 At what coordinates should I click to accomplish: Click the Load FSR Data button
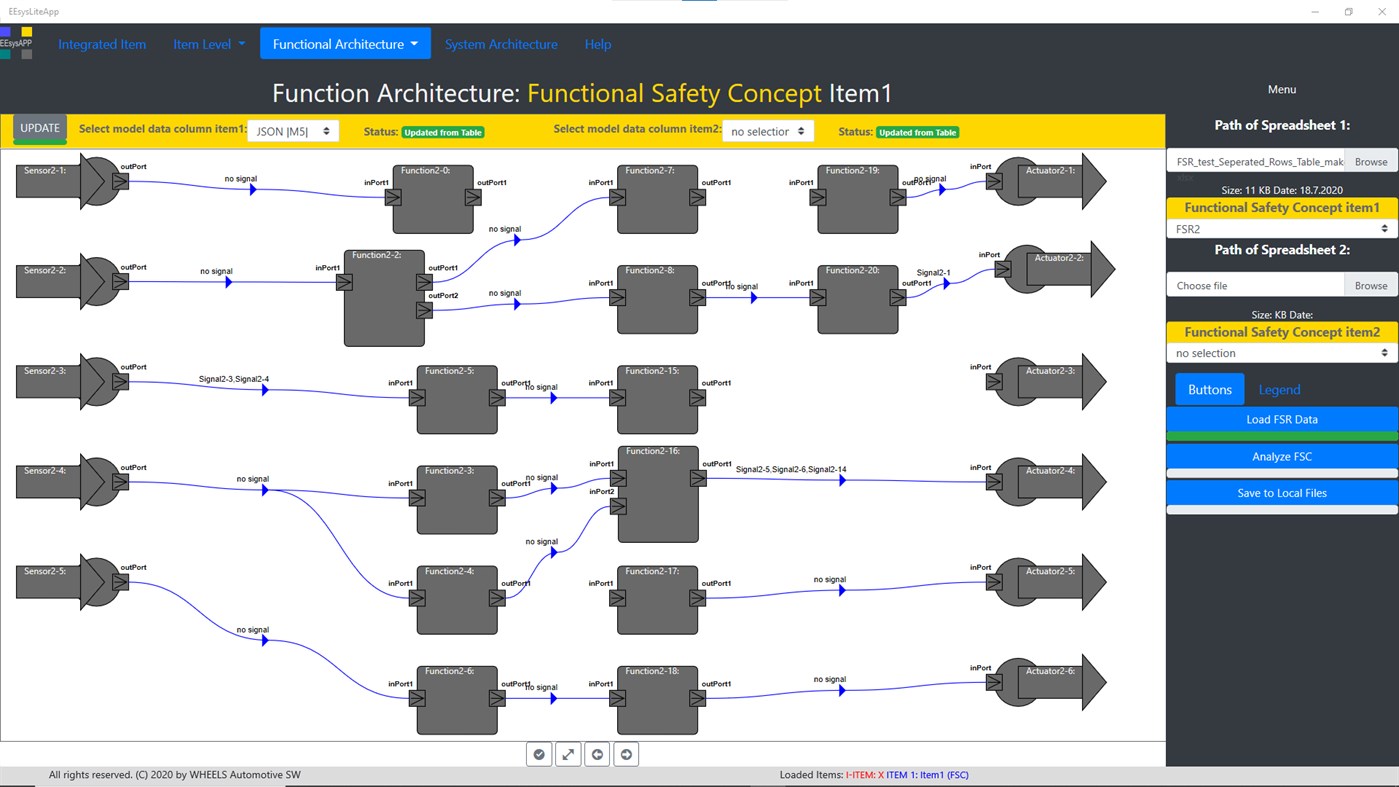pos(1281,419)
